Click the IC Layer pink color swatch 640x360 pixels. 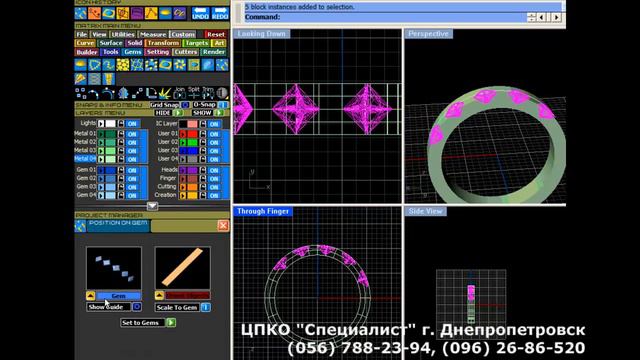[193, 124]
